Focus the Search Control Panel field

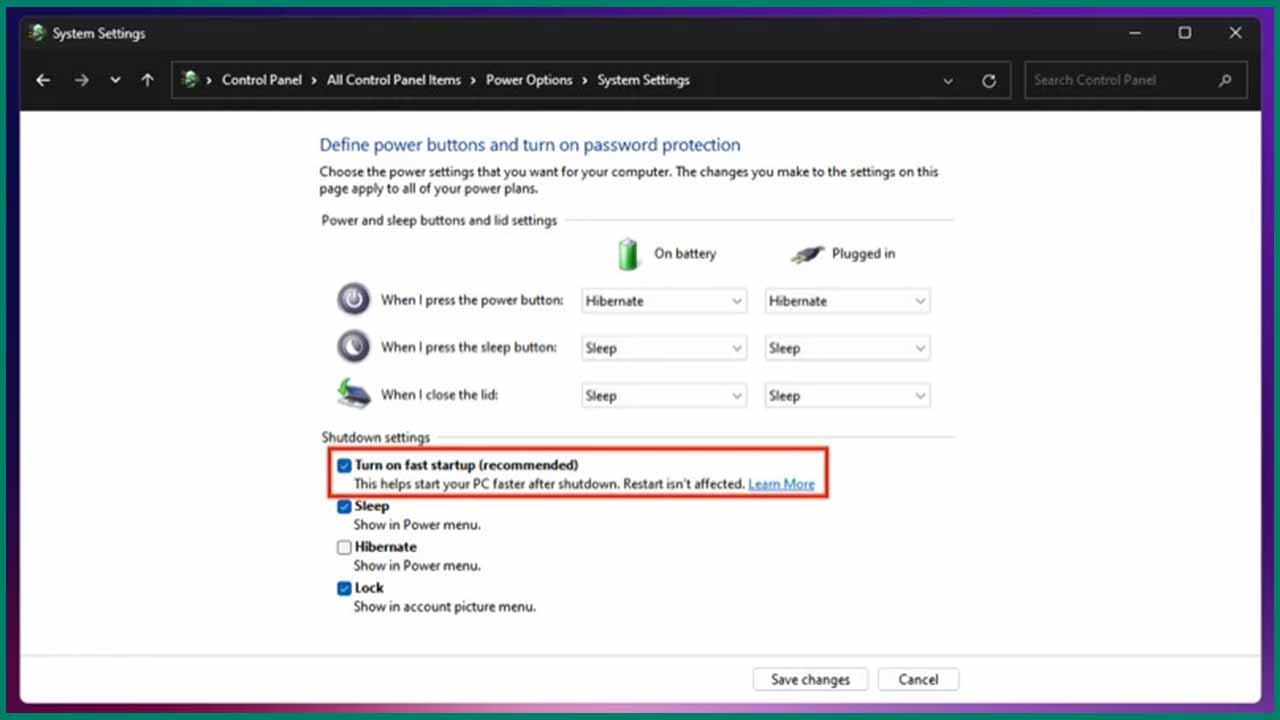click(x=1135, y=80)
